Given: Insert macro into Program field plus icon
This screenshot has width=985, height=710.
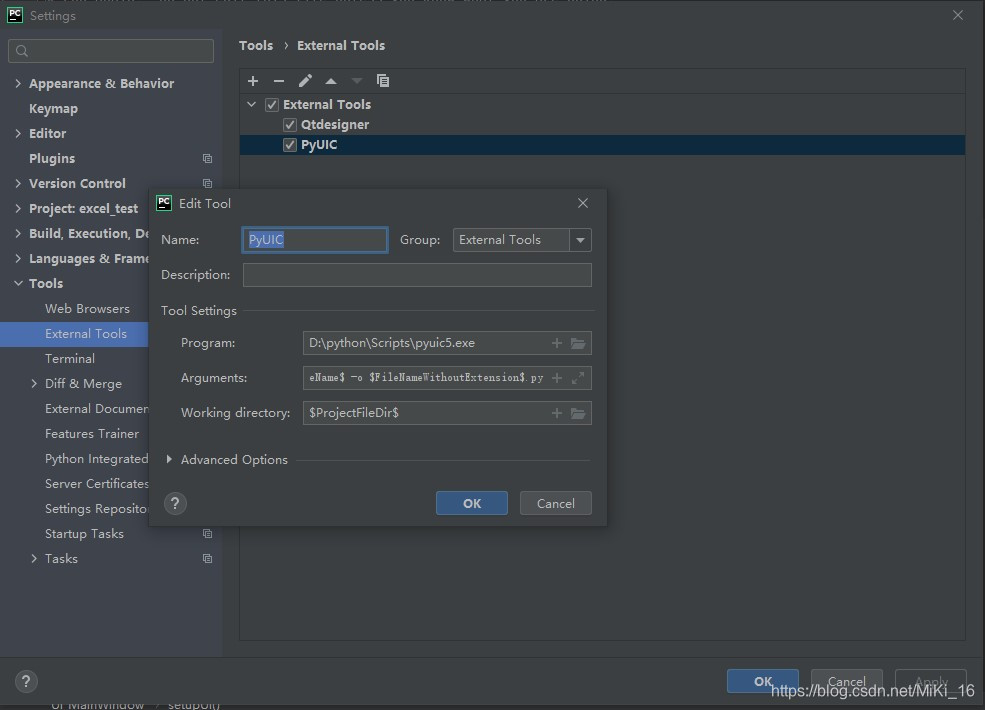Looking at the screenshot, I should 557,343.
